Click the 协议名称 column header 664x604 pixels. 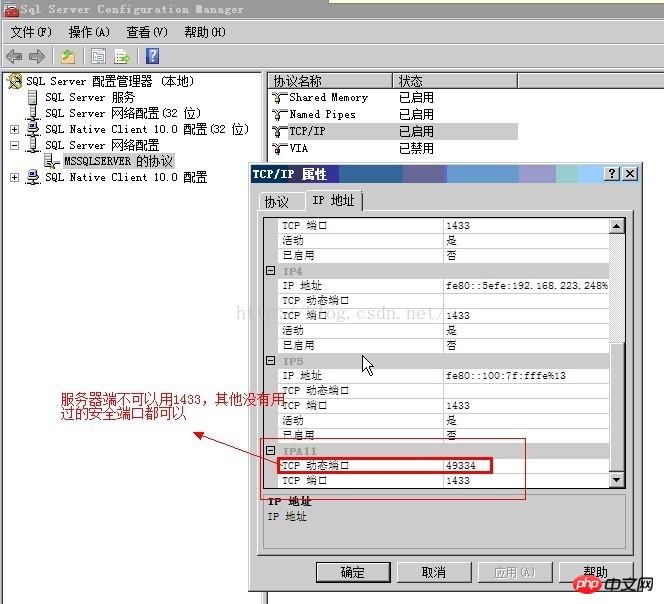[x=330, y=80]
